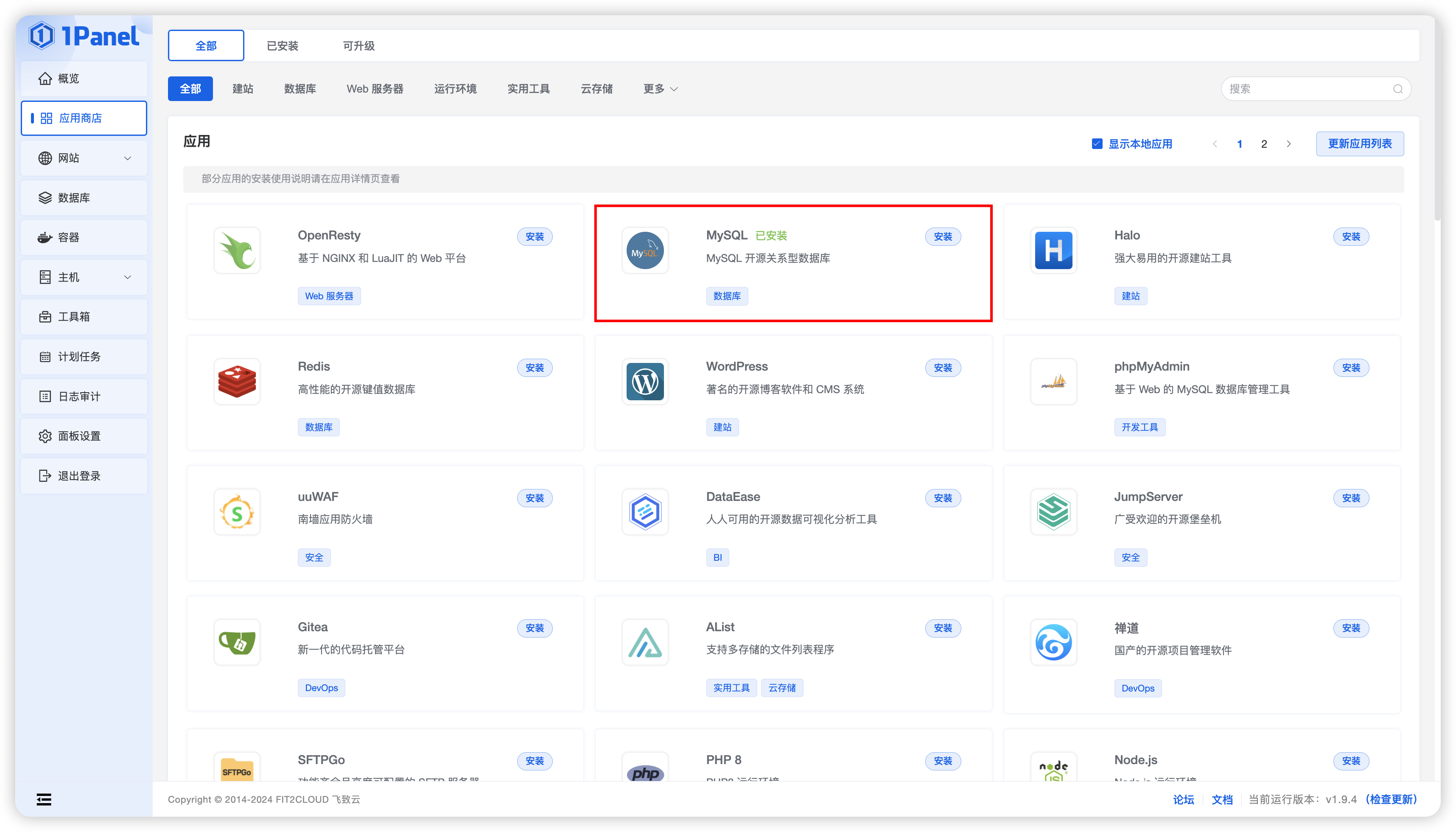This screenshot has width=1456, height=832.
Task: Open the SFTPGo app icon
Action: tap(237, 767)
